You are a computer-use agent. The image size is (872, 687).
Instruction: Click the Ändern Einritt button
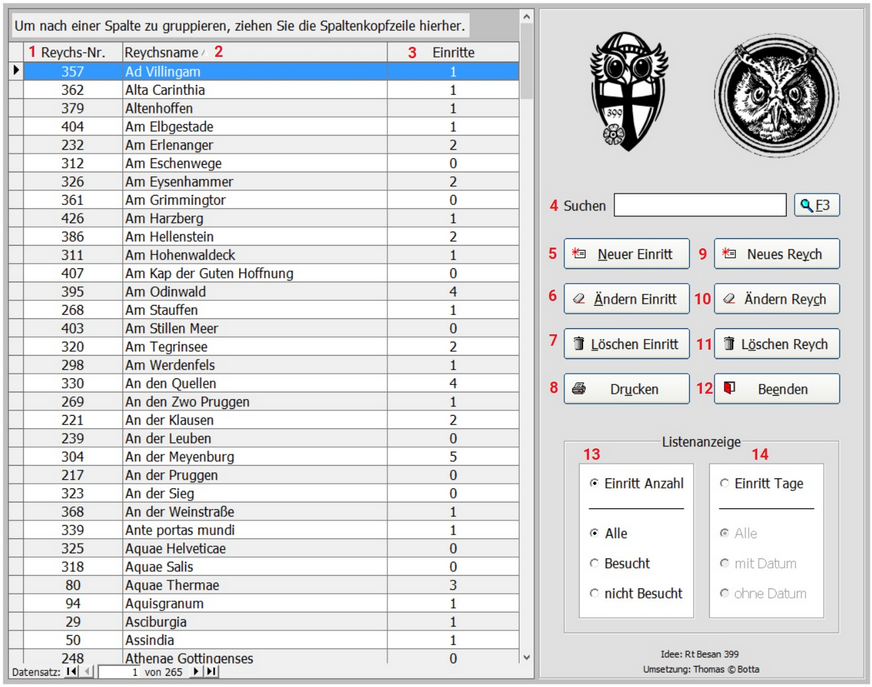tap(627, 299)
